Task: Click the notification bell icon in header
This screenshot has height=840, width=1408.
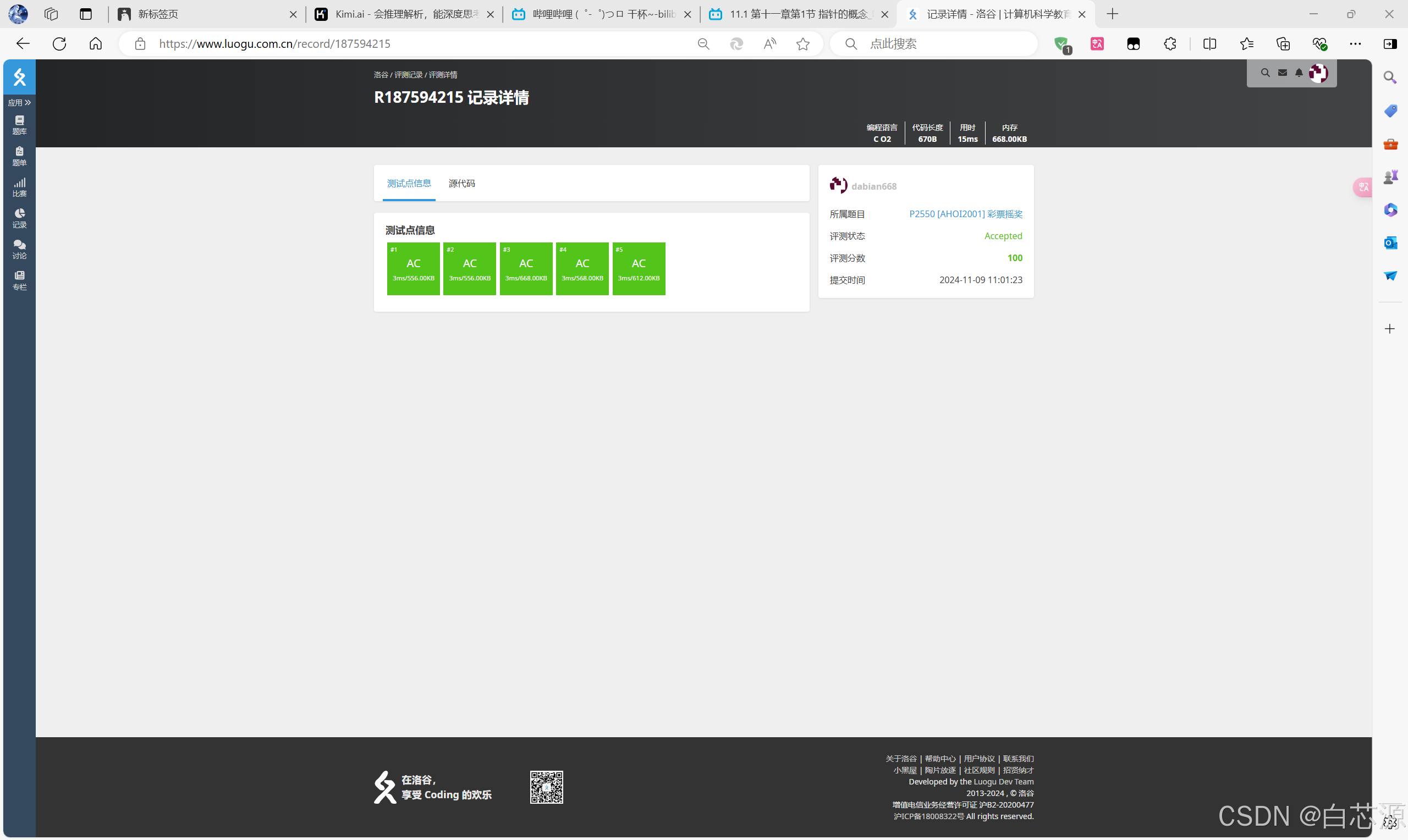Action: [x=1299, y=73]
